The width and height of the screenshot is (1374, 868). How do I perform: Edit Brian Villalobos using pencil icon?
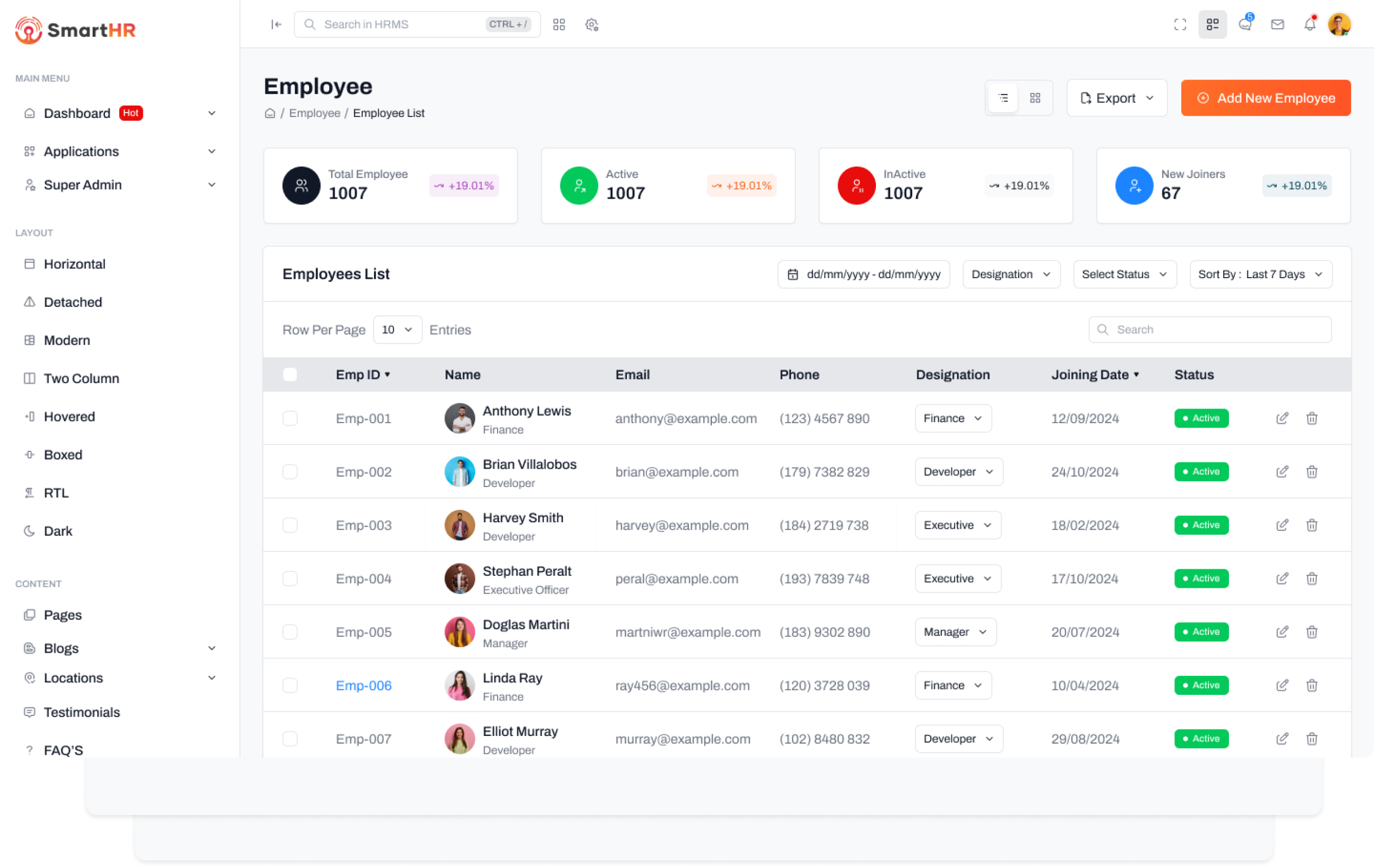tap(1282, 472)
